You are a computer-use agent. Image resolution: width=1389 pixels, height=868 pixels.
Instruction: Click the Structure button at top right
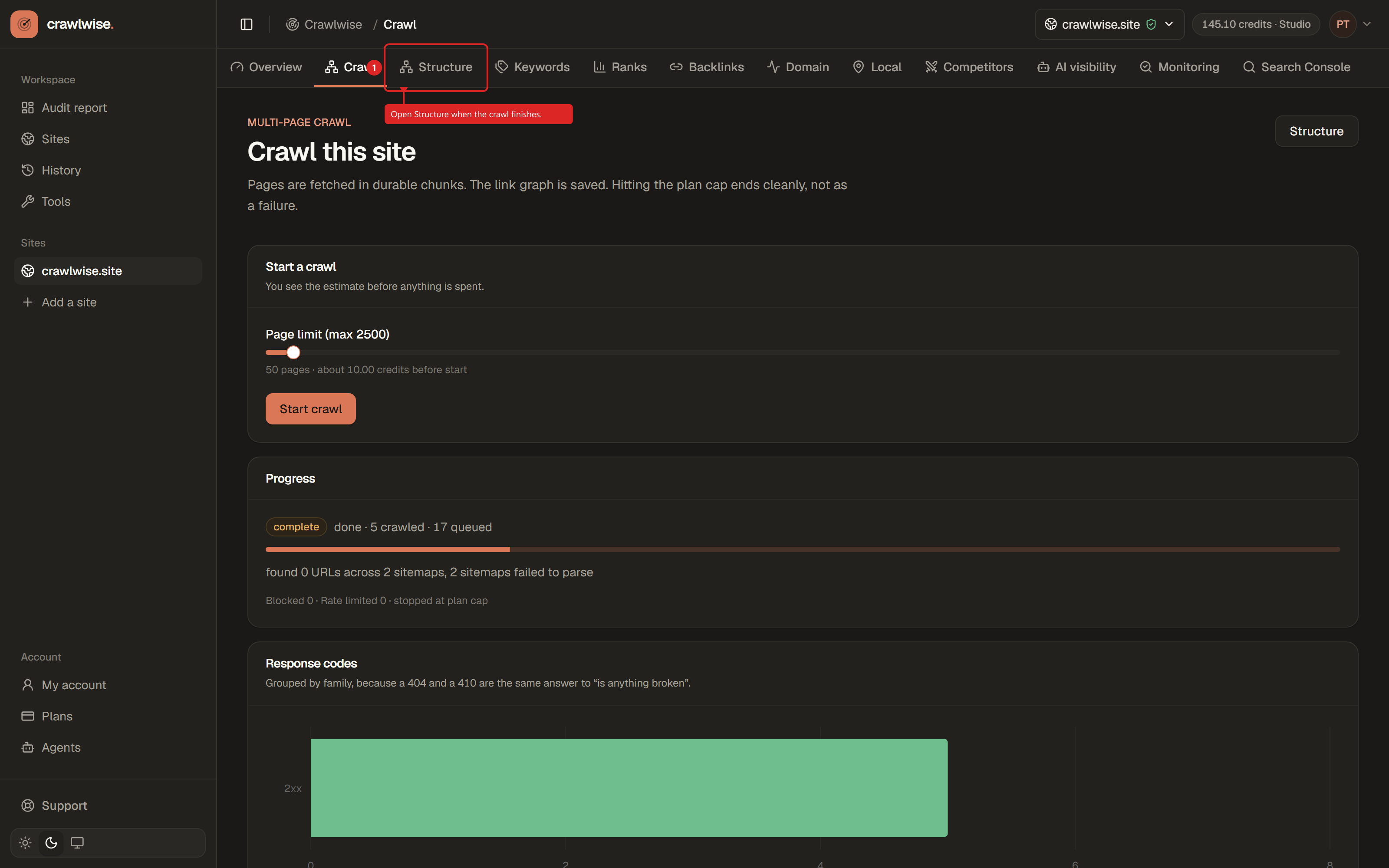point(1316,131)
